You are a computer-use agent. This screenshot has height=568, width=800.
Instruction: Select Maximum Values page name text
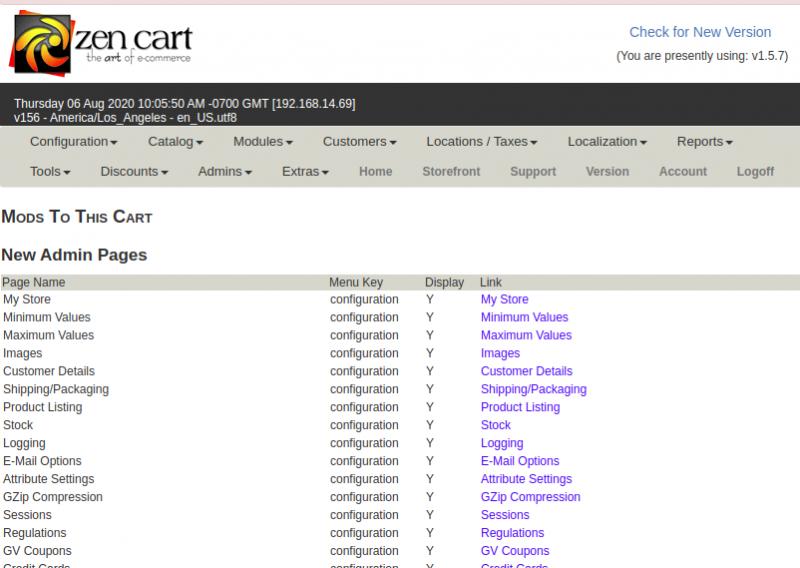[48, 335]
